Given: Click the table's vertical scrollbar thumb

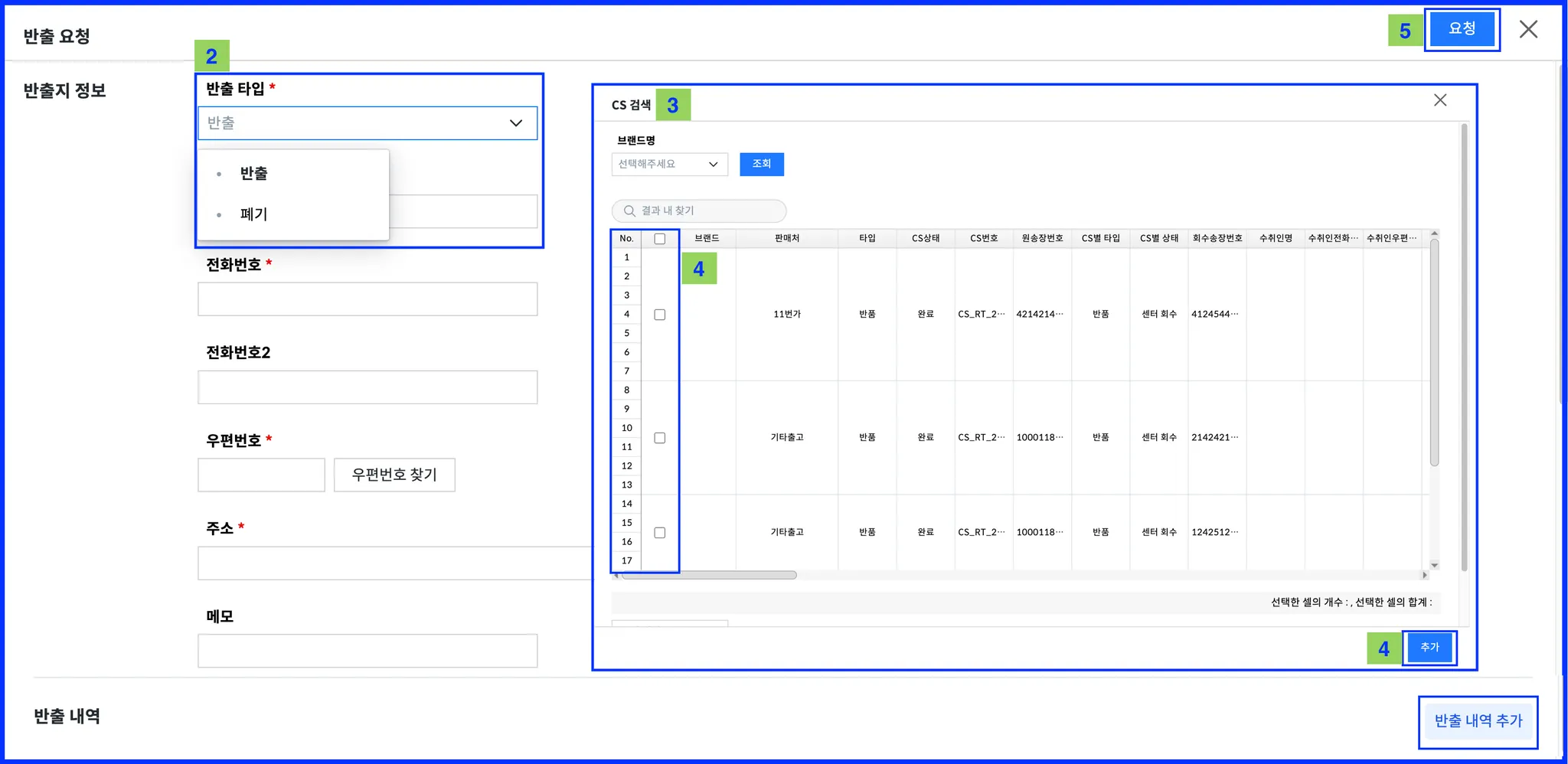Looking at the screenshot, I should coord(1434,352).
